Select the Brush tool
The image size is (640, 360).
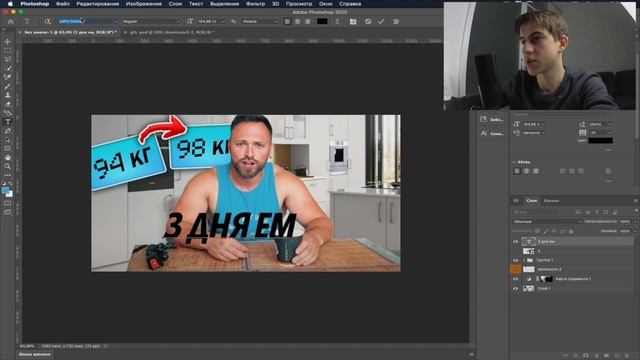coord(7,86)
